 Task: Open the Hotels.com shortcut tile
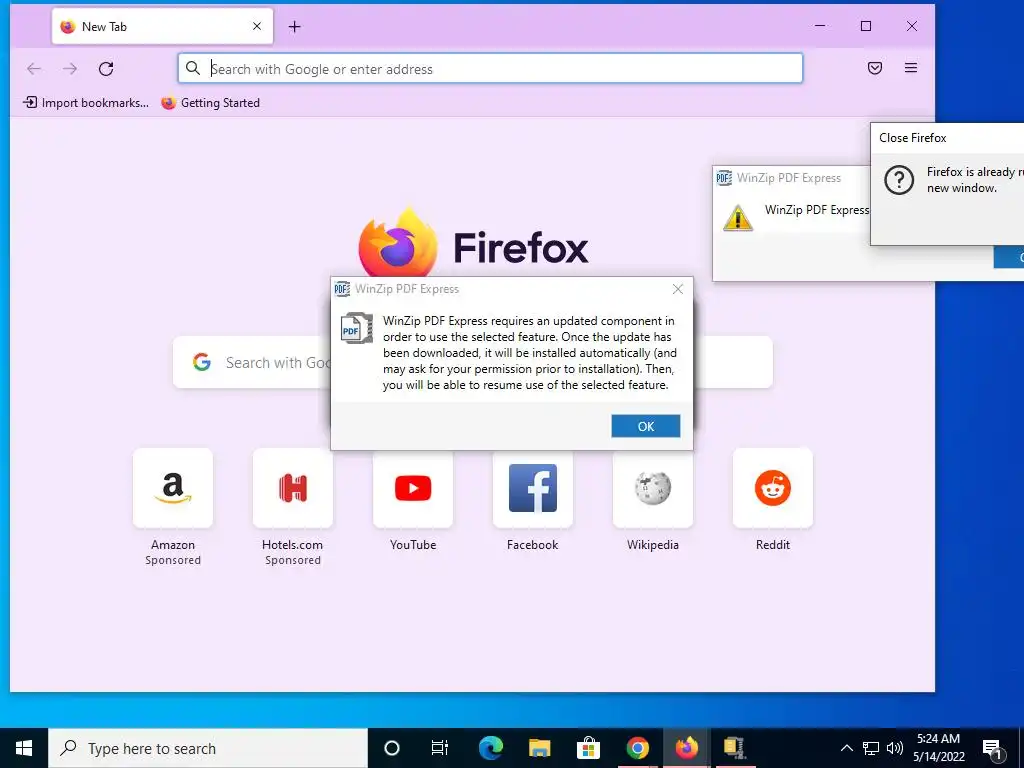tap(293, 488)
